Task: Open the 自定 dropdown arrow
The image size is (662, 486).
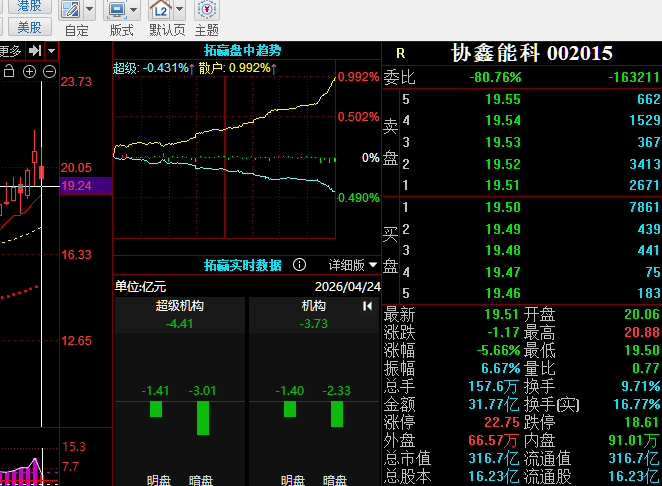Action: pos(90,9)
